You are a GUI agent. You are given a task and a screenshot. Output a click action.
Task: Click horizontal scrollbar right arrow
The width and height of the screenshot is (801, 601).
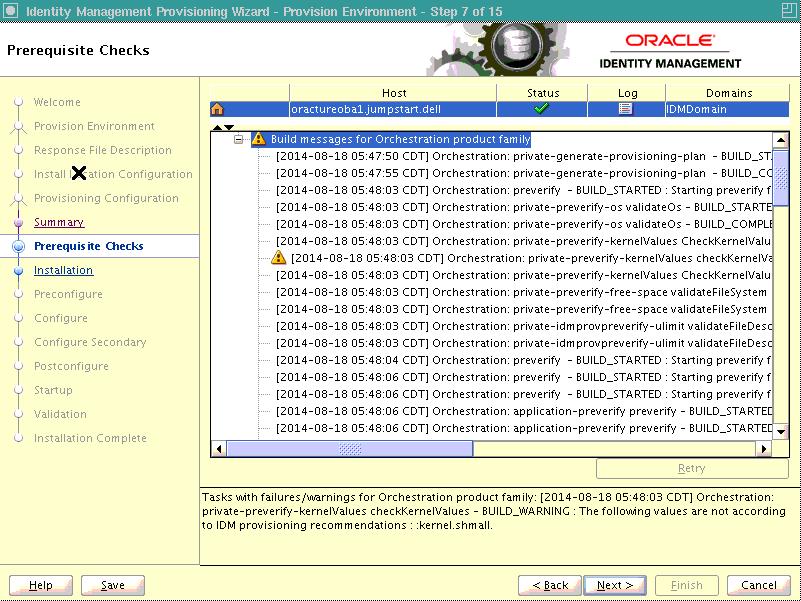click(x=765, y=449)
